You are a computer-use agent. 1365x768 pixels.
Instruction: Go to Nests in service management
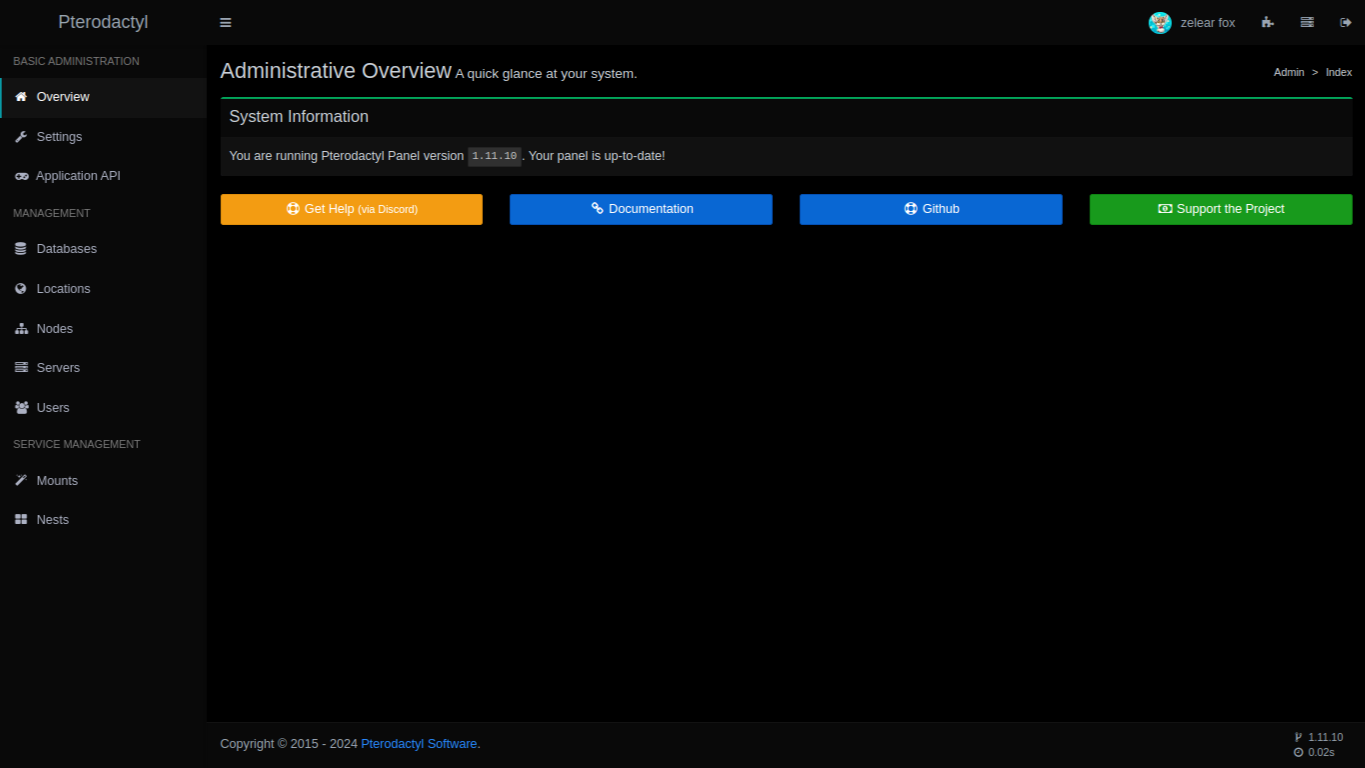[52, 520]
